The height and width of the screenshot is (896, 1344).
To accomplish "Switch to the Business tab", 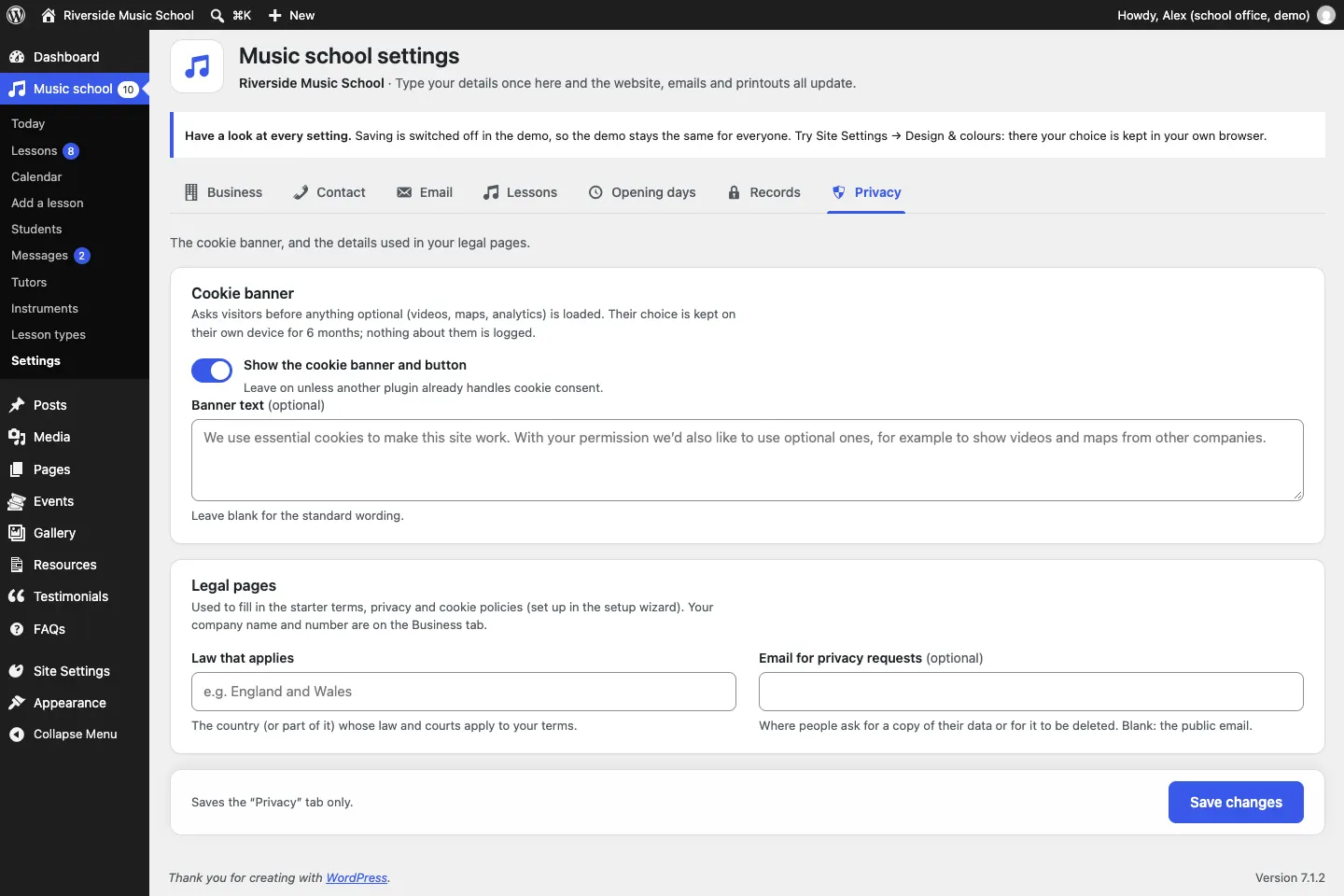I will (223, 192).
